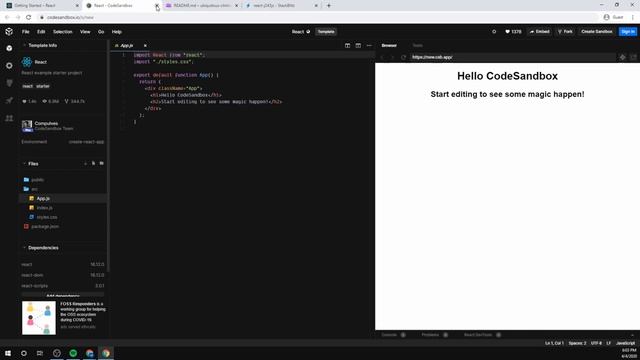The height and width of the screenshot is (360, 640).
Task: Click browser preview back arrow
Action: 382,57
